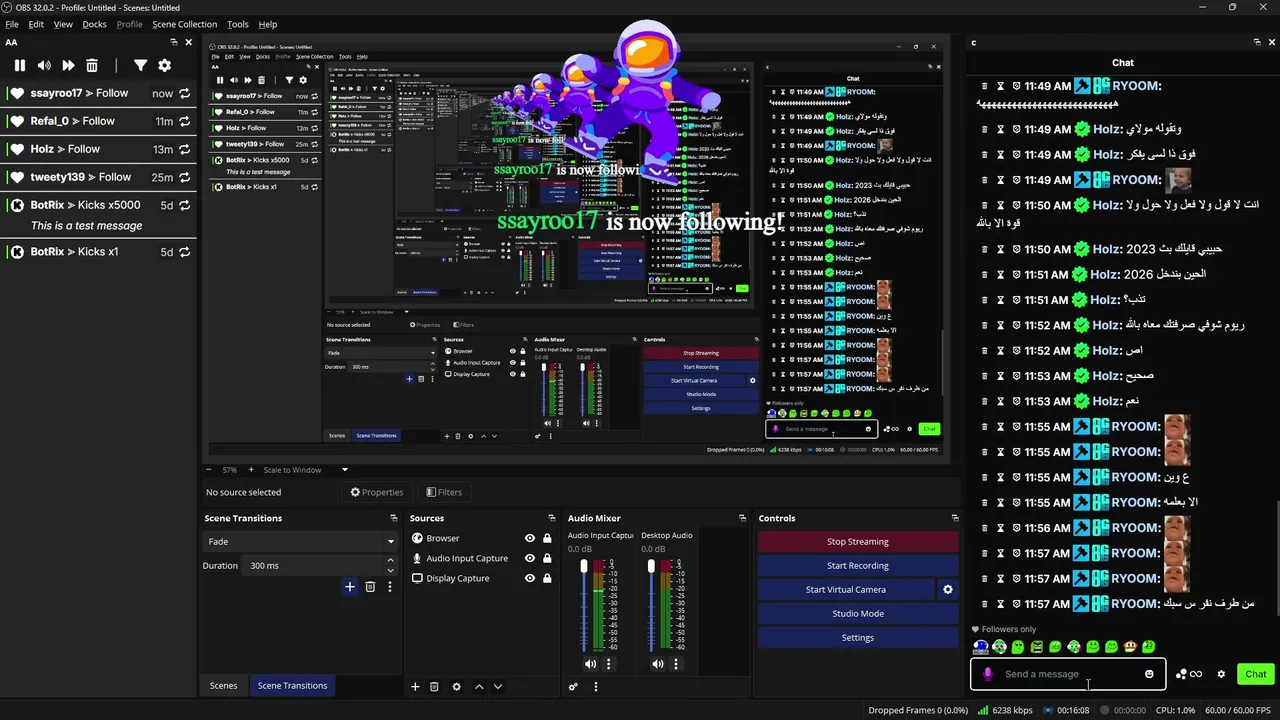Replay the BotRix Kicks x1 alert
Screen dimensions: 1280x720
184,252
